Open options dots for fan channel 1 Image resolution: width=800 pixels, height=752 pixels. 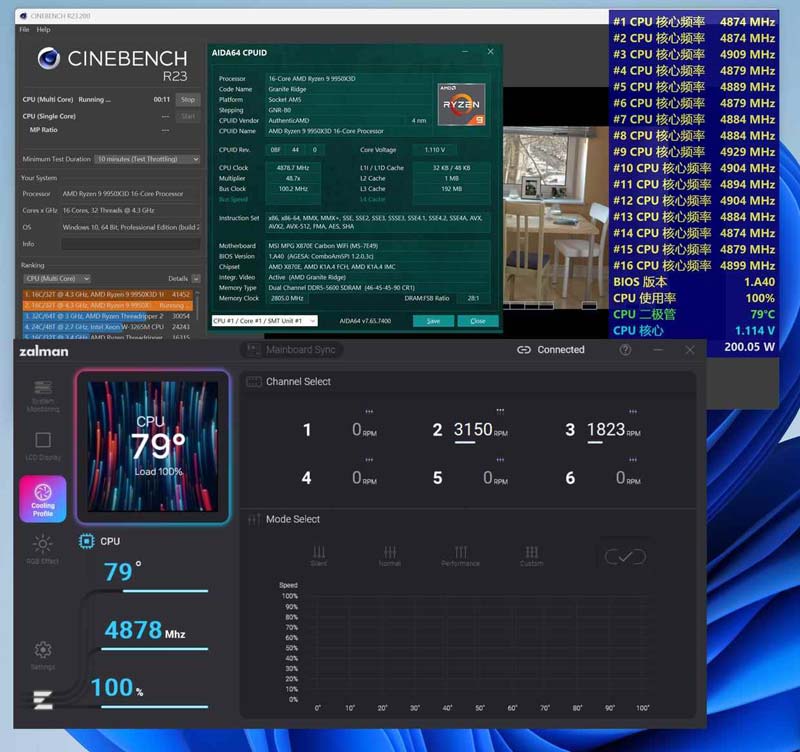point(369,411)
